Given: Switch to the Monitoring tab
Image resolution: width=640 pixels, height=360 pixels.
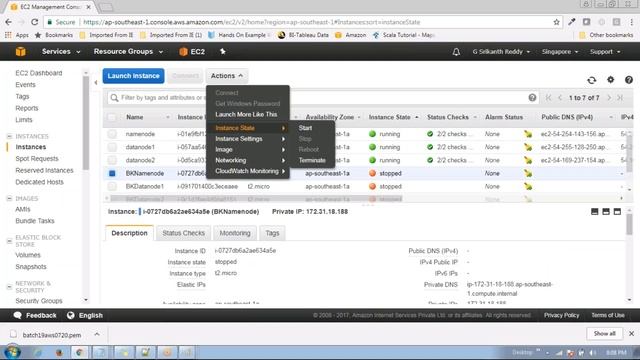Looking at the screenshot, I should (x=235, y=233).
